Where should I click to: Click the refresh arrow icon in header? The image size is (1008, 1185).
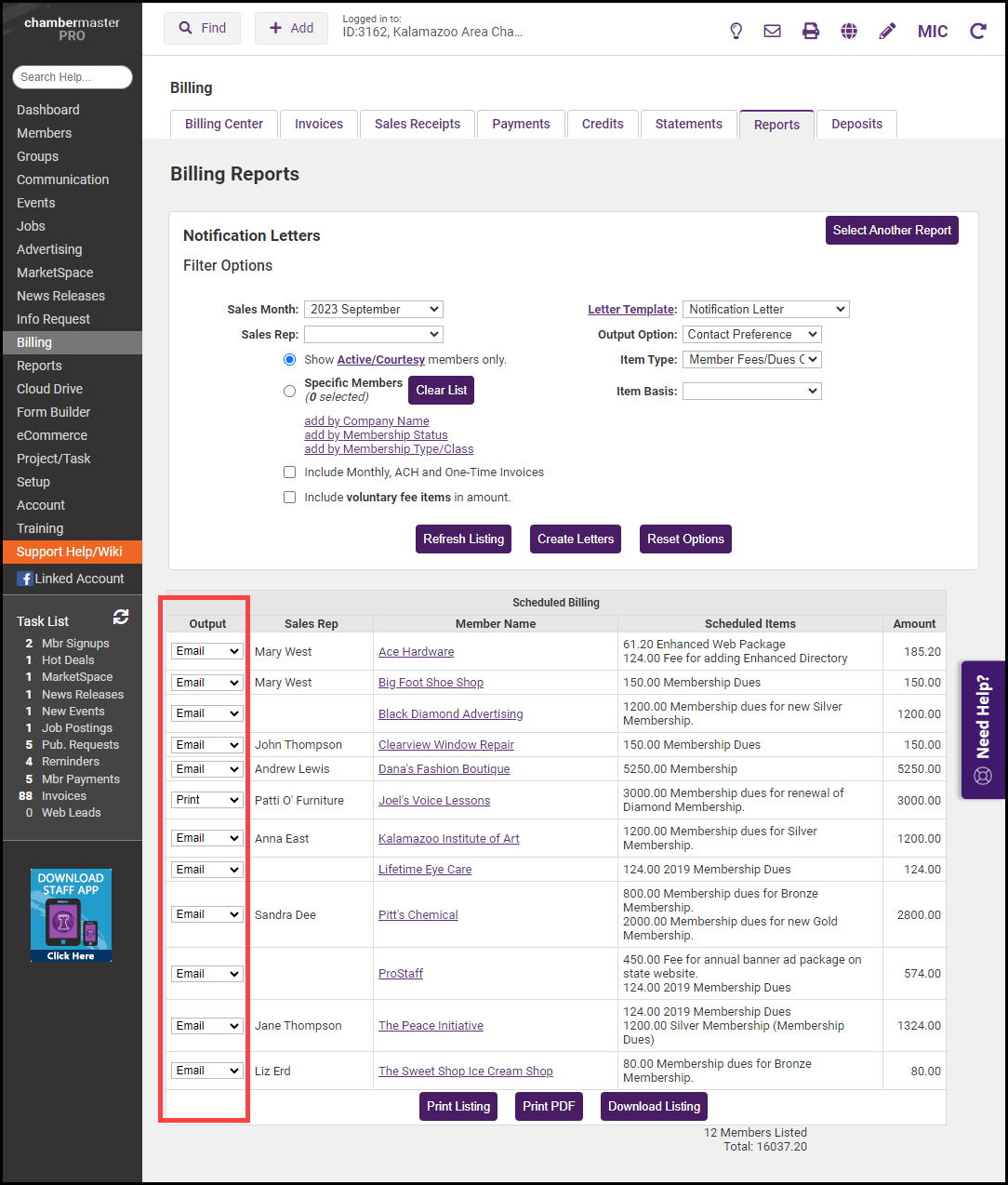(977, 31)
